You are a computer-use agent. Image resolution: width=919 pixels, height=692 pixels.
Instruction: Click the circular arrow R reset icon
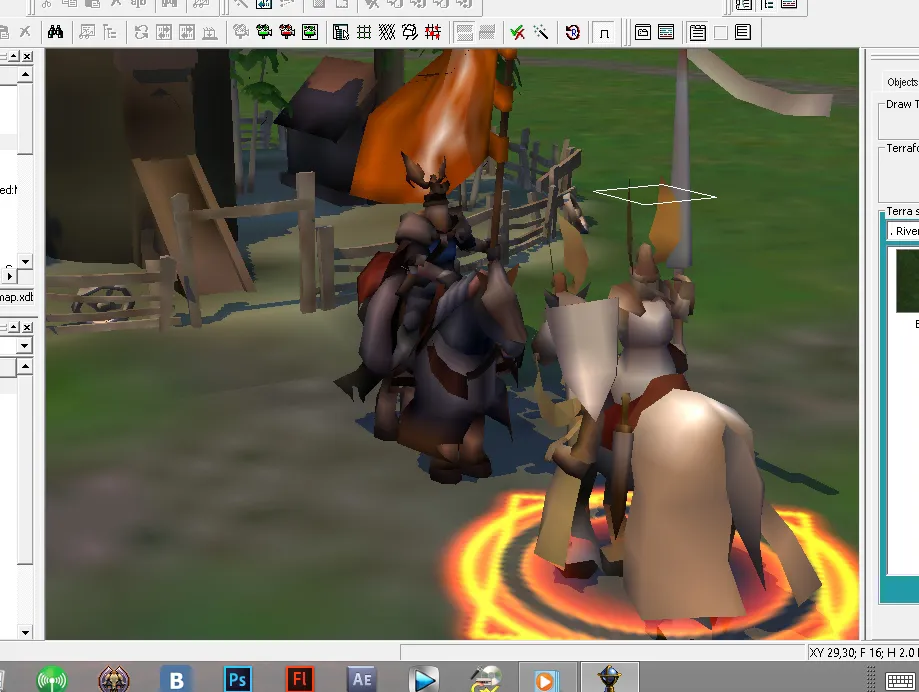click(x=573, y=32)
